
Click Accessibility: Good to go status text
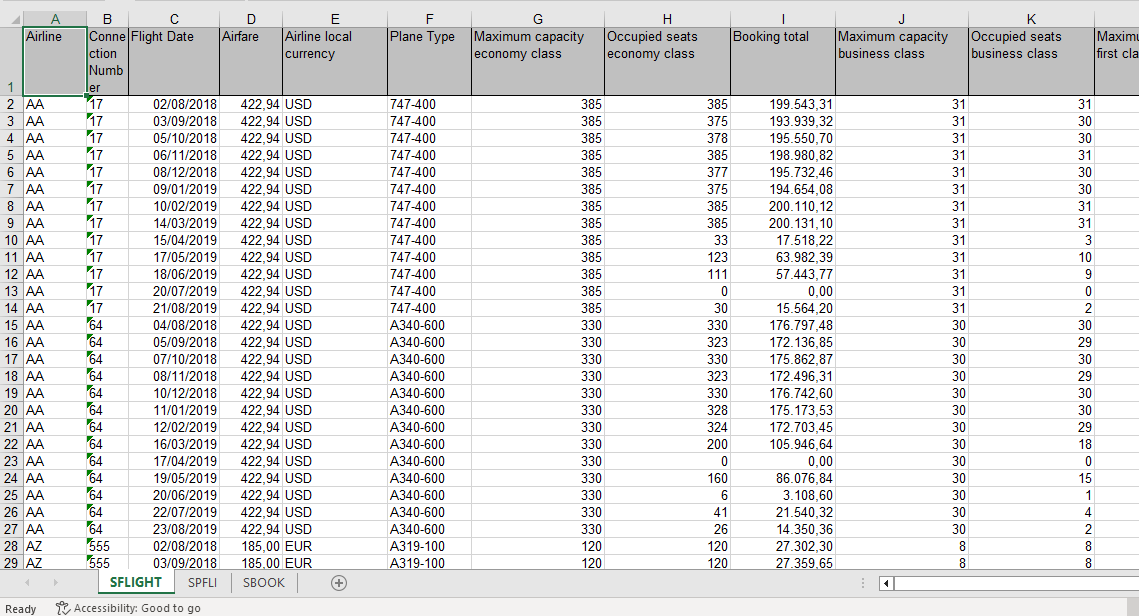tap(137, 608)
